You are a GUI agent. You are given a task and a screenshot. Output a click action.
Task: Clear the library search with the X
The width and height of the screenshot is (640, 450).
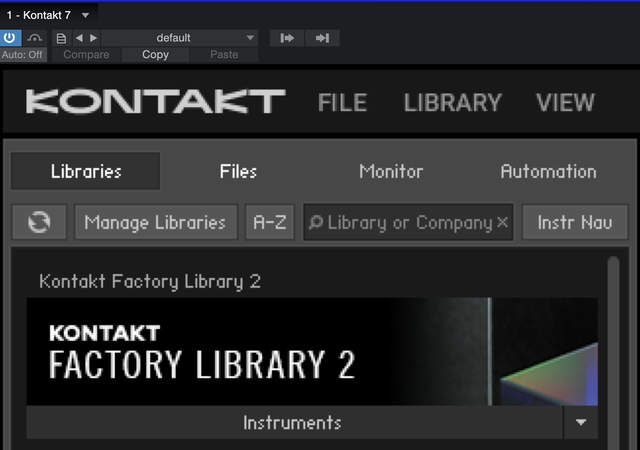tap(502, 222)
